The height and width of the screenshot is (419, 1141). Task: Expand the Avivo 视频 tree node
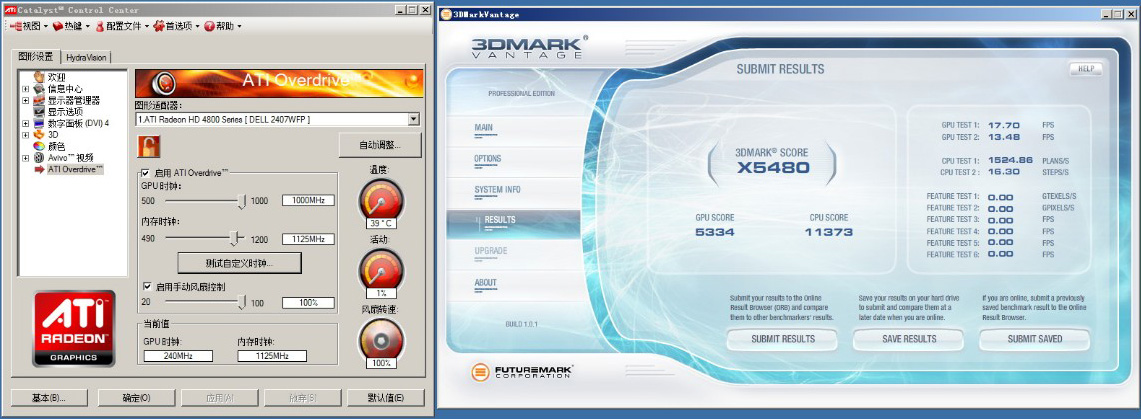coord(25,158)
